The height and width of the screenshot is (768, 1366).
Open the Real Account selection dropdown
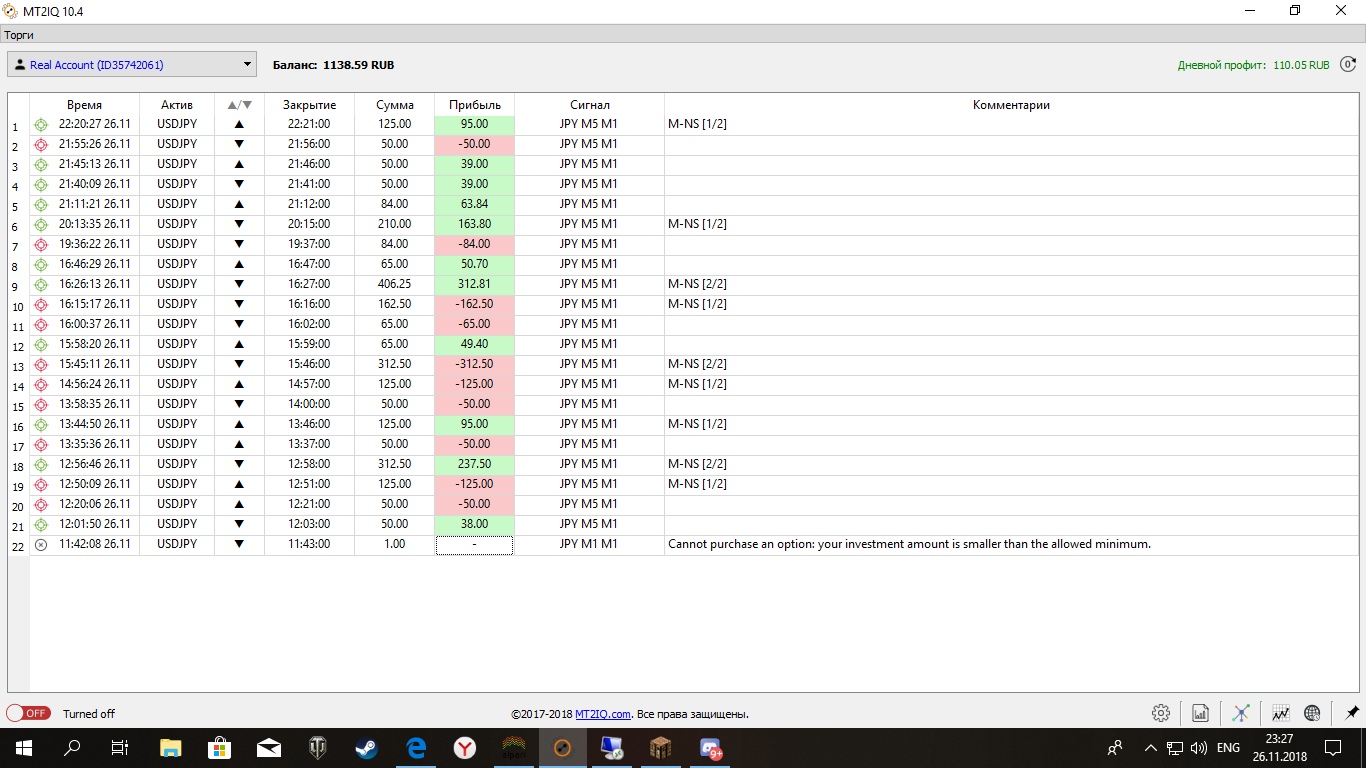click(132, 65)
